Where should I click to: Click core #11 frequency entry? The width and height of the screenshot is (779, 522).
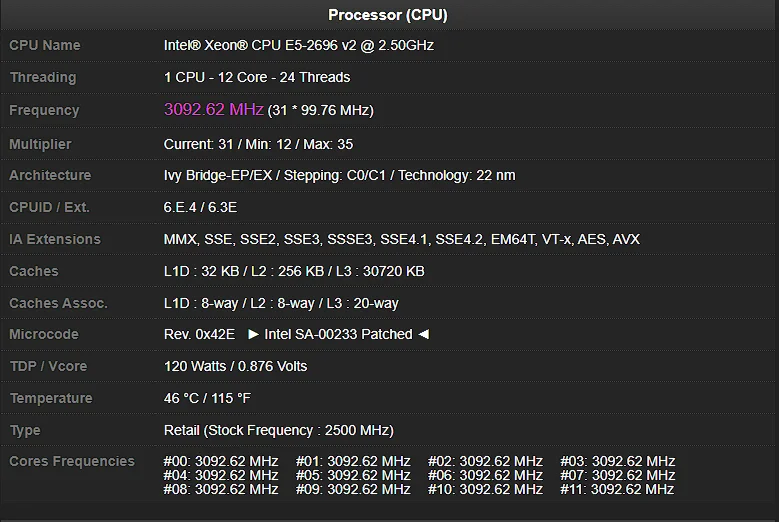[x=617, y=489]
